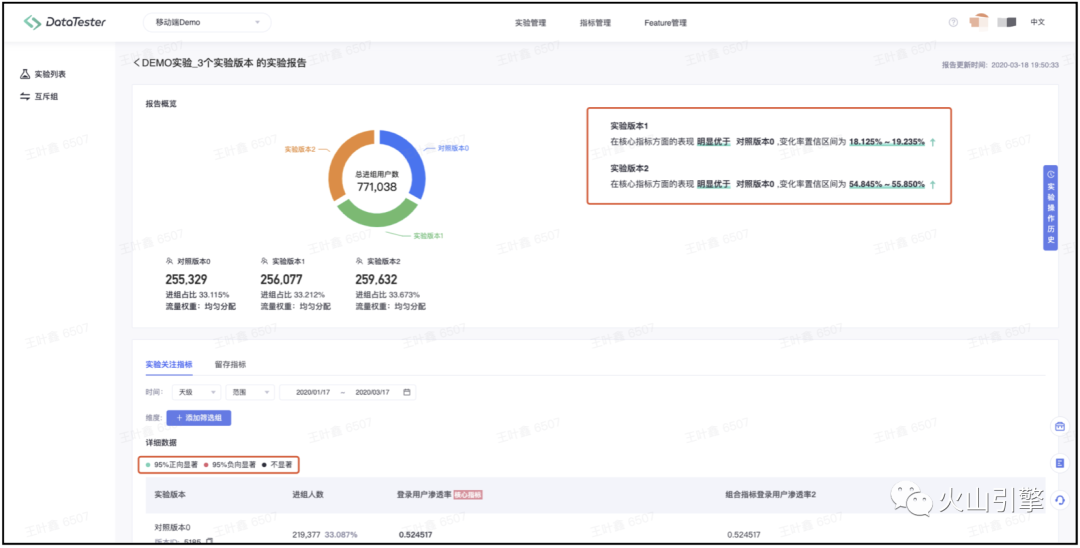Click 明显优于 in the 实验版本2 summary
Screen dimensions: 1080x548
pyautogui.click(x=714, y=185)
